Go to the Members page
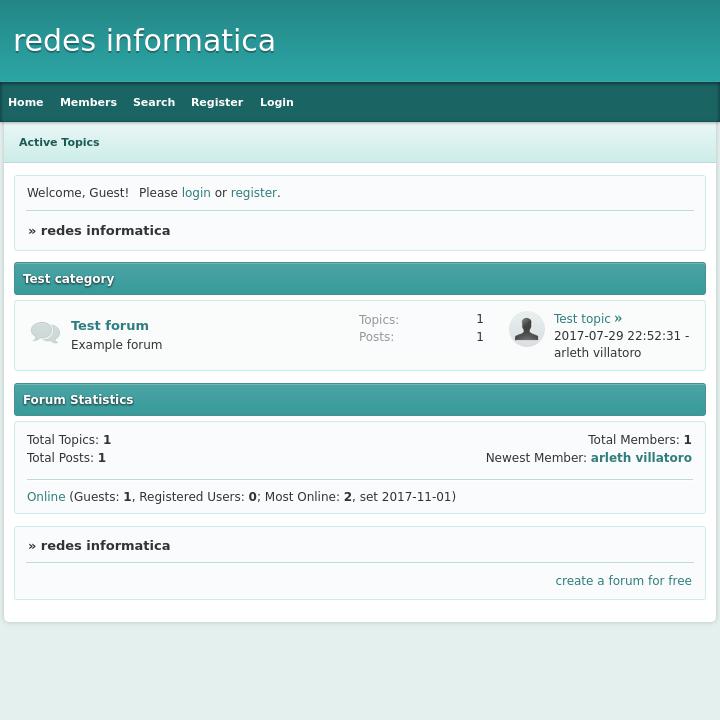Viewport: 720px width, 720px height. (88, 102)
